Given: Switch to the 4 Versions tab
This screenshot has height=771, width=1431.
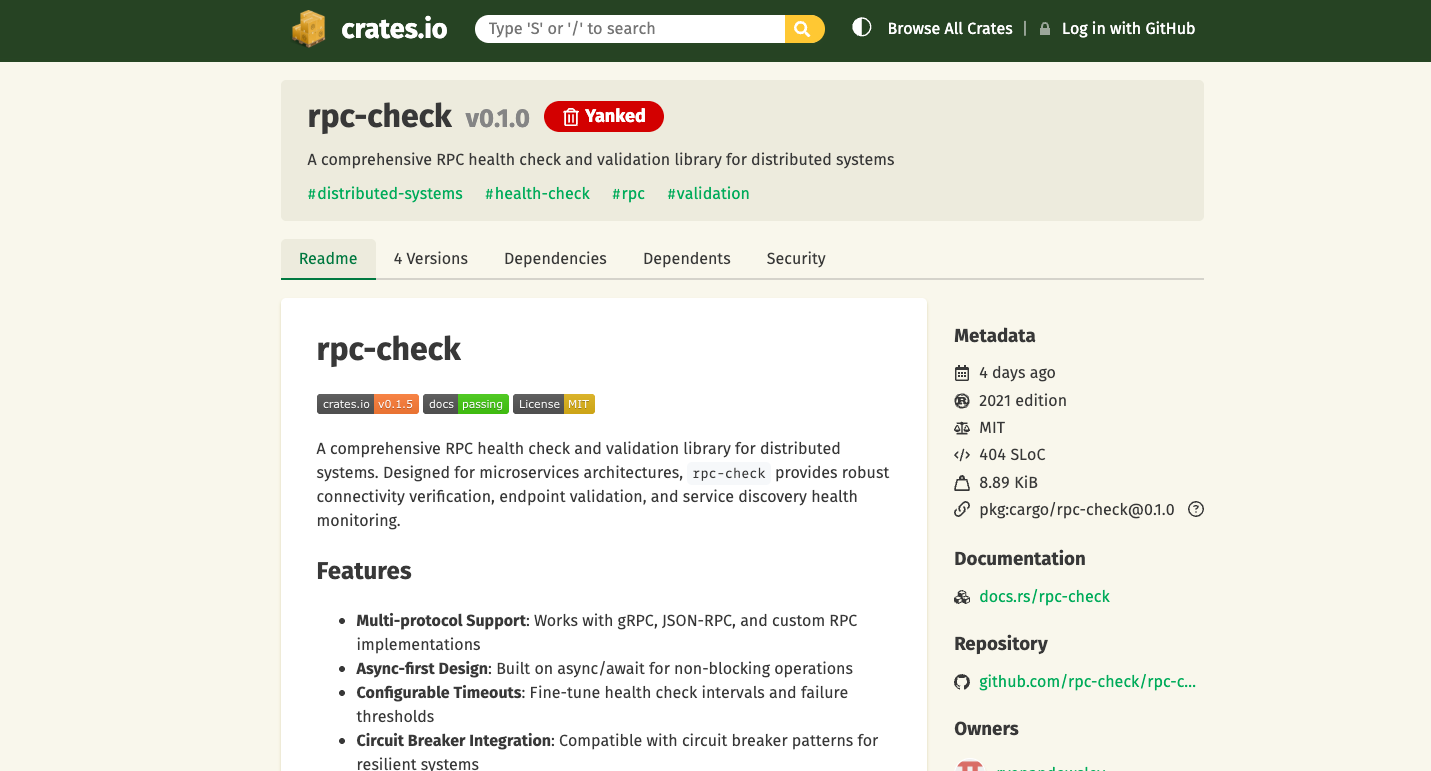Looking at the screenshot, I should click(x=430, y=258).
